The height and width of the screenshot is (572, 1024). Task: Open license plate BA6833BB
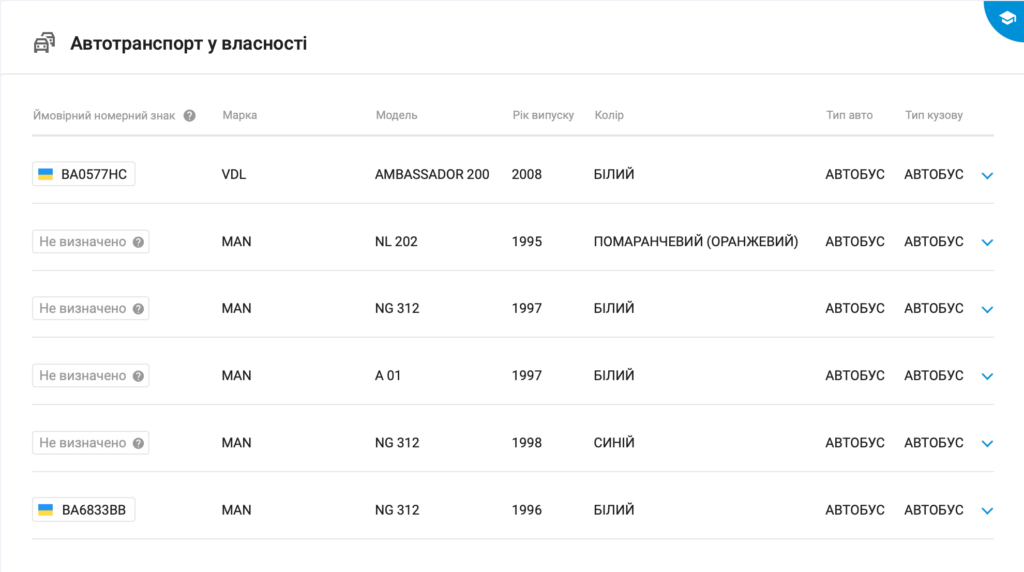click(x=84, y=510)
